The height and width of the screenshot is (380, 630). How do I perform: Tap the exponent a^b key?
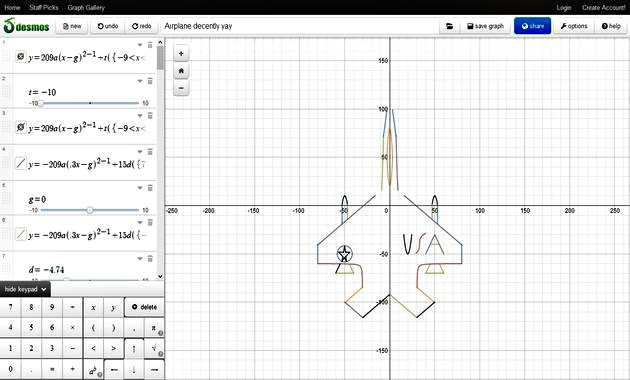tap(93, 370)
